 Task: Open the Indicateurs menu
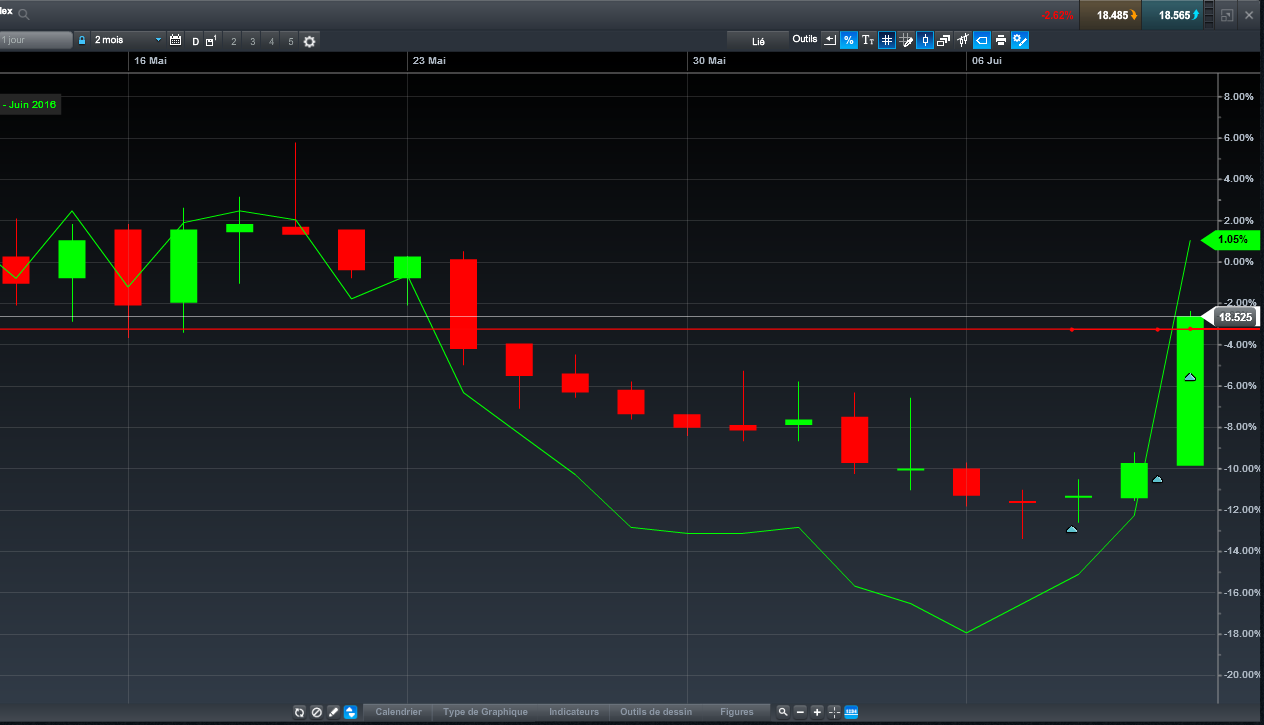coord(574,712)
